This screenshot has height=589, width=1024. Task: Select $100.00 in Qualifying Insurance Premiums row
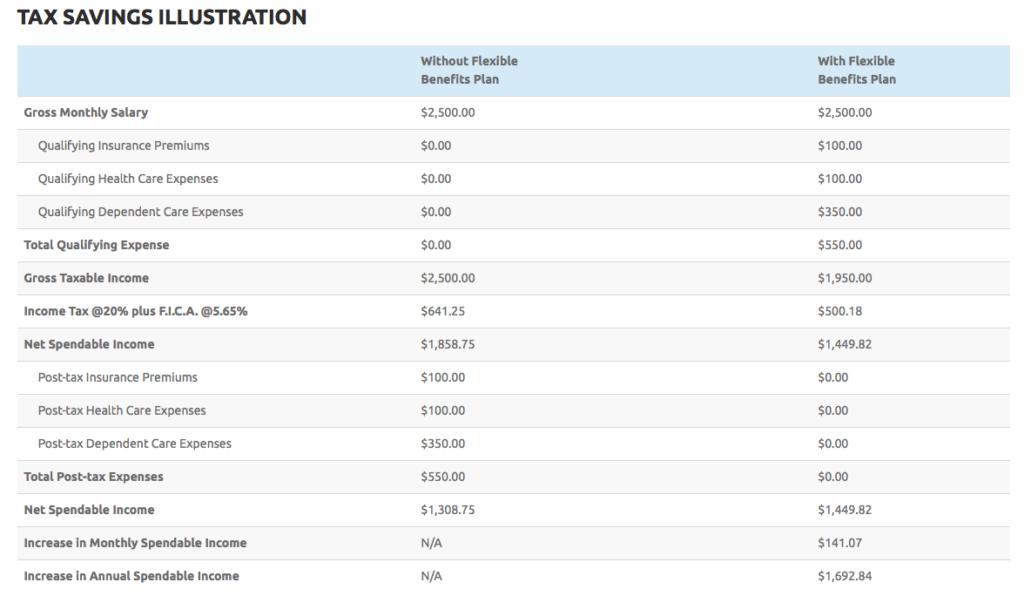click(x=840, y=146)
